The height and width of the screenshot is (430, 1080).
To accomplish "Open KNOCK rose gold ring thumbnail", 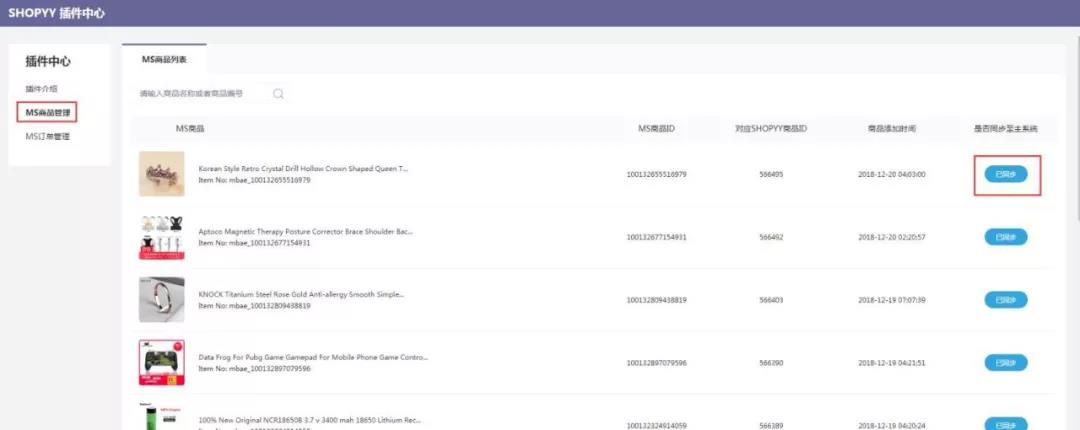I will tap(162, 300).
